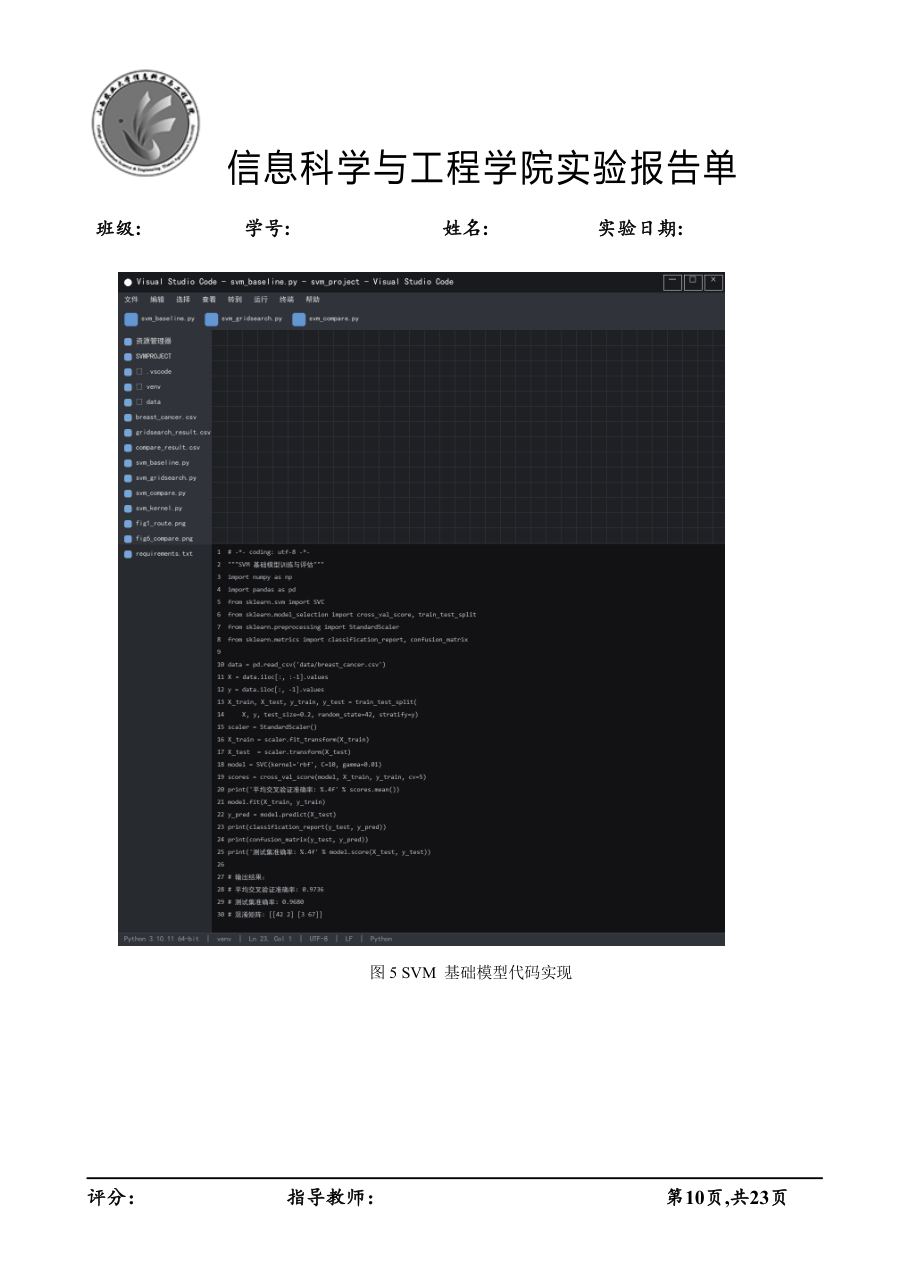Open the 终端 menu

pyautogui.click(x=287, y=299)
